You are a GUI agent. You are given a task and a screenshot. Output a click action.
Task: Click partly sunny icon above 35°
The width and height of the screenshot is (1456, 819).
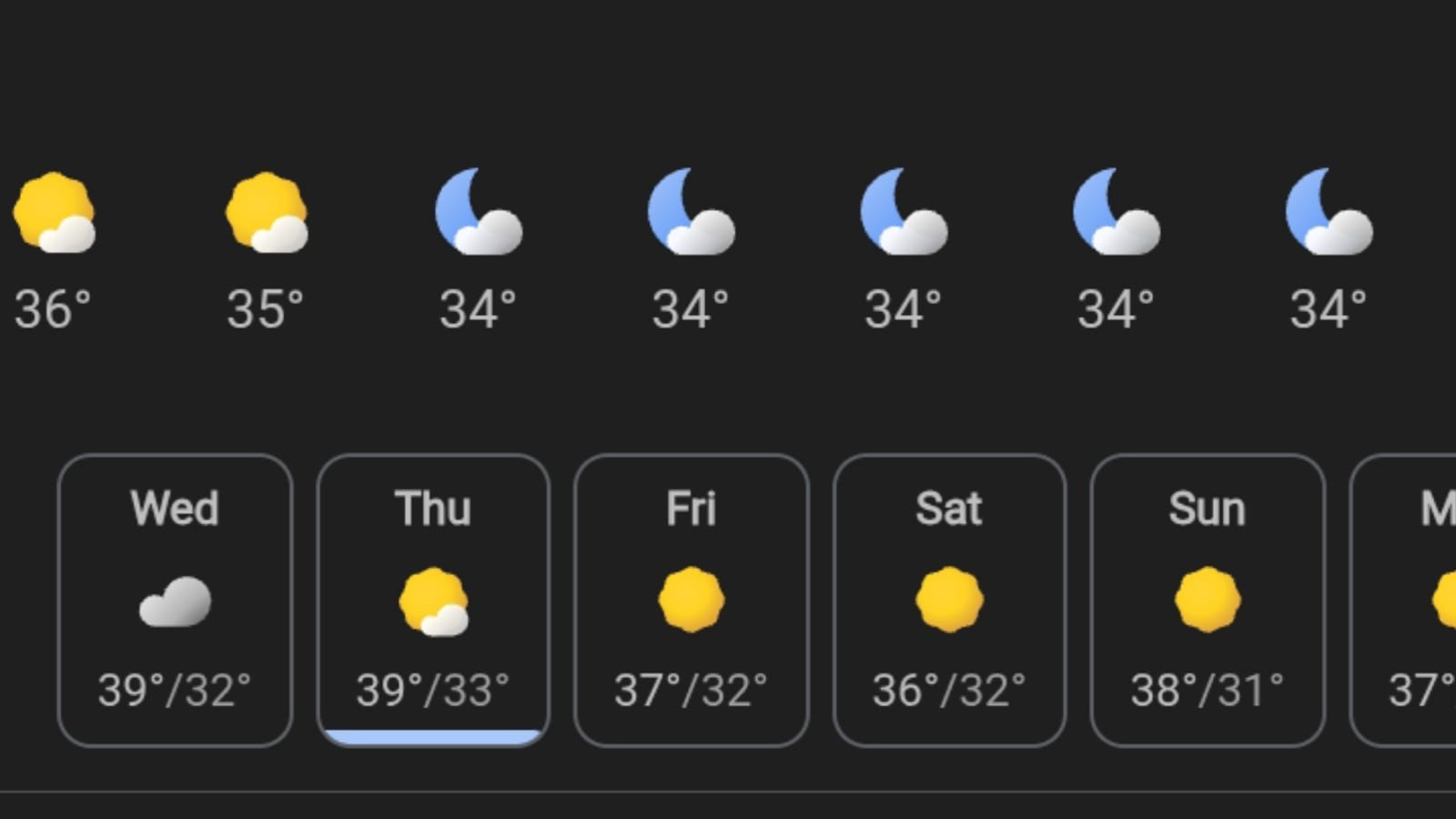coord(267,212)
